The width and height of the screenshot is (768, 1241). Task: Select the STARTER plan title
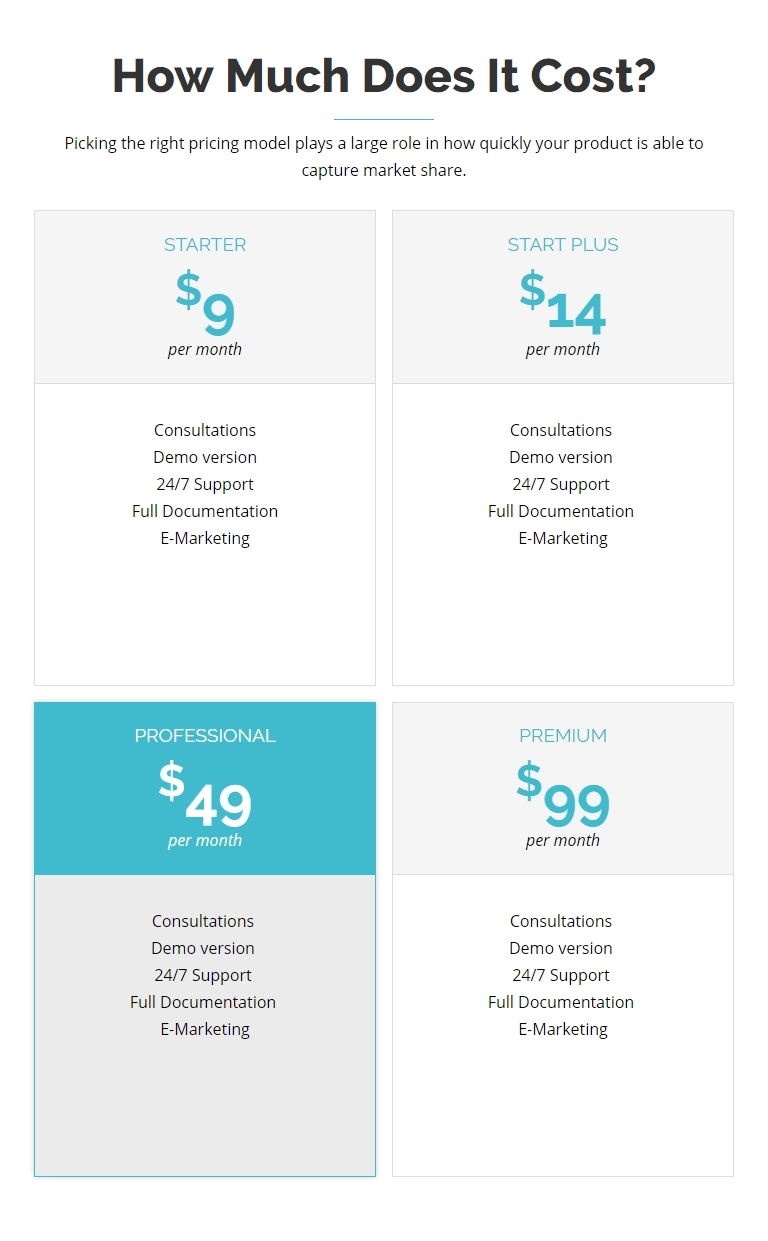205,245
